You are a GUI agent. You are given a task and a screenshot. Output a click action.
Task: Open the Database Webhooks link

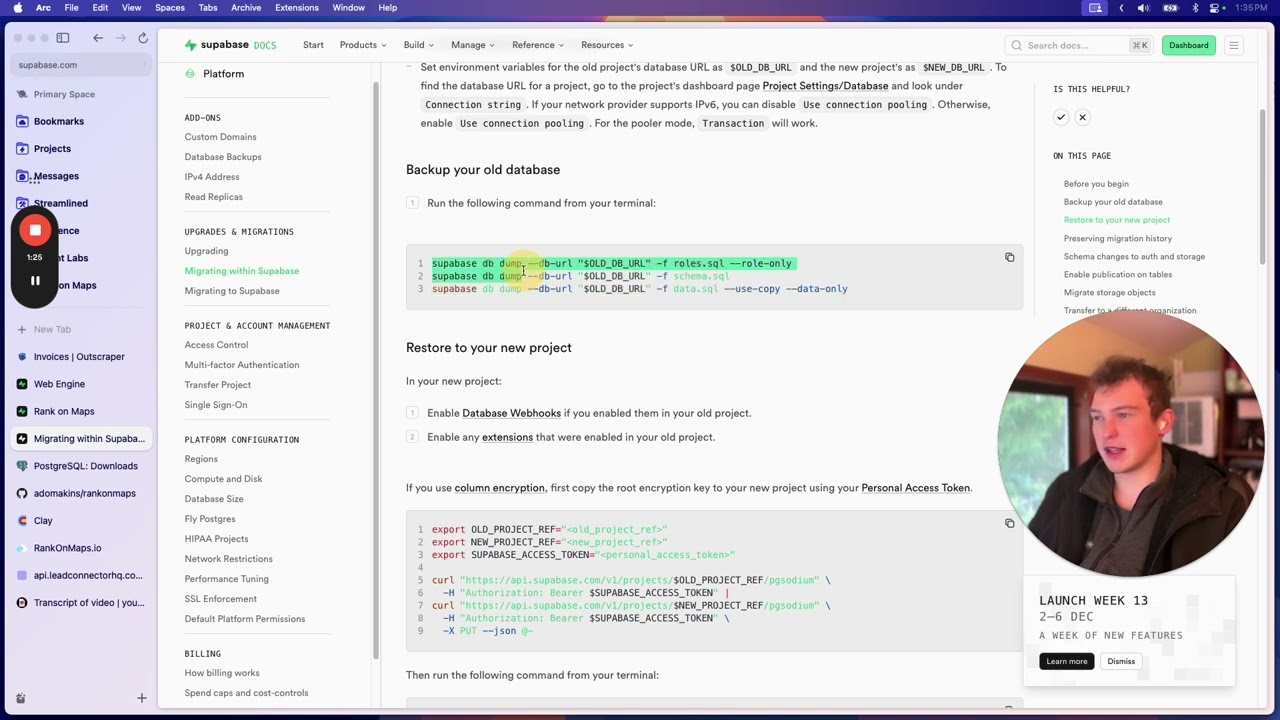click(511, 413)
